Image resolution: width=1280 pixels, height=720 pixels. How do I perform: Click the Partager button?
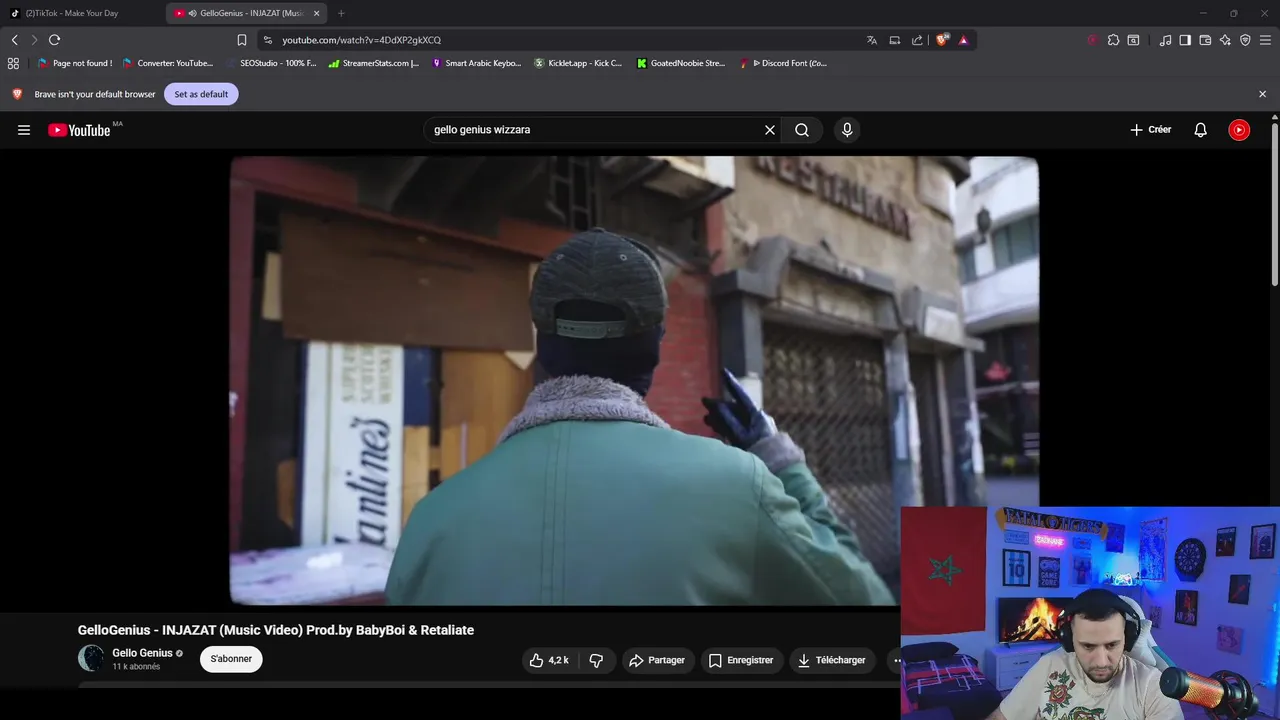click(x=657, y=660)
